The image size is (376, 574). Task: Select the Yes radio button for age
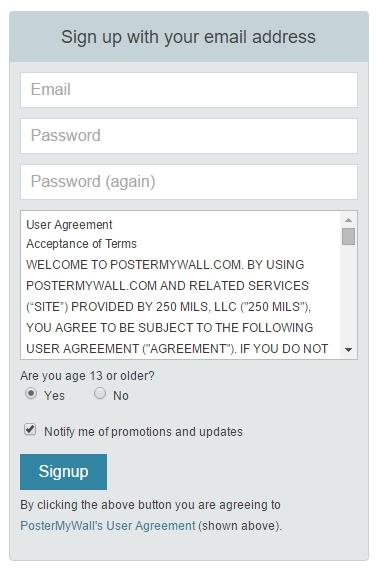(31, 394)
